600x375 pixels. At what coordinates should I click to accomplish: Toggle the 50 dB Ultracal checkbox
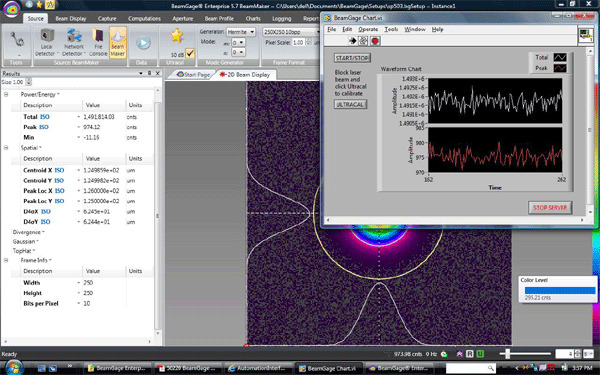(190, 53)
